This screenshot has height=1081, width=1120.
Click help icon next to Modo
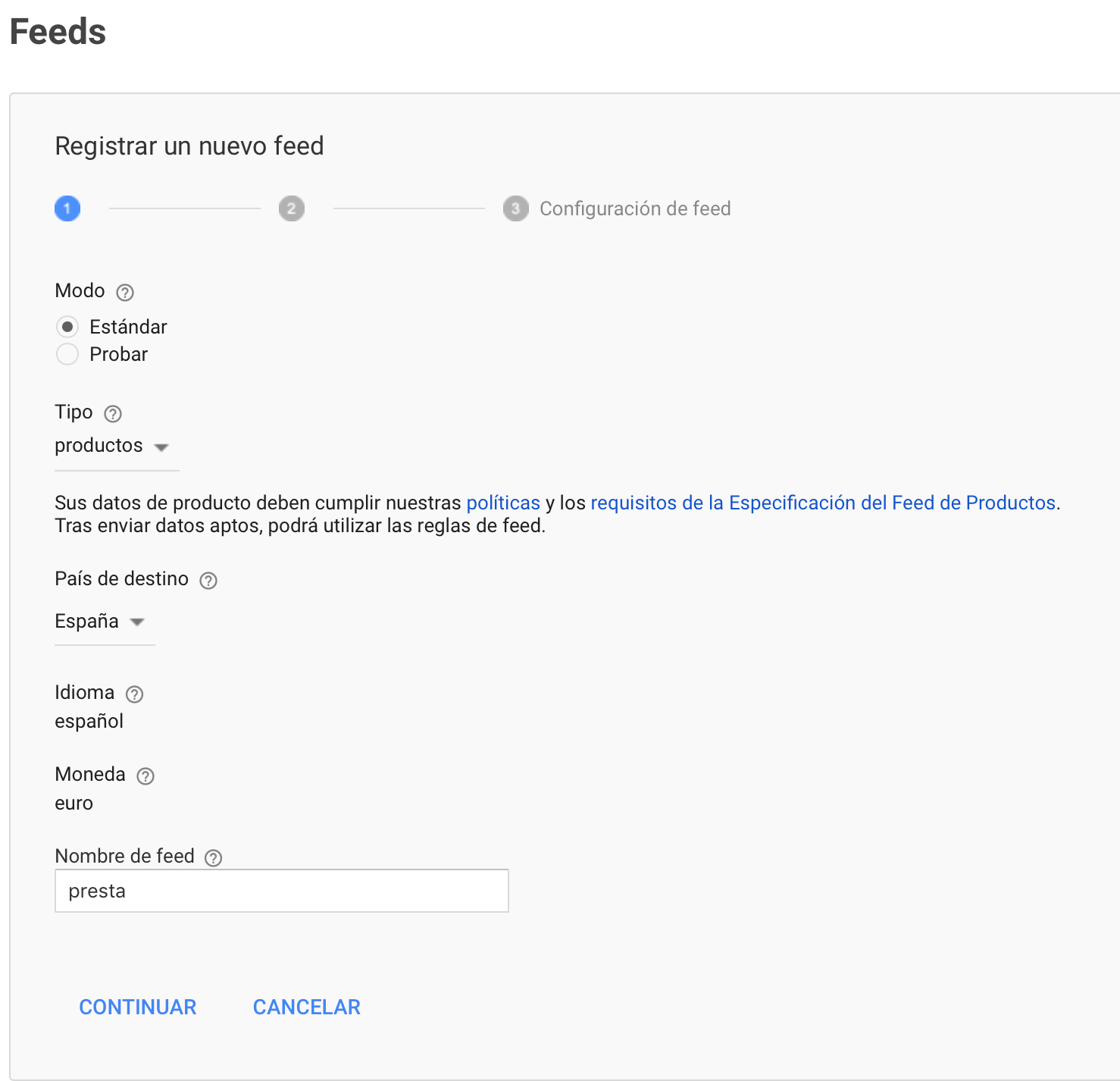pos(125,292)
